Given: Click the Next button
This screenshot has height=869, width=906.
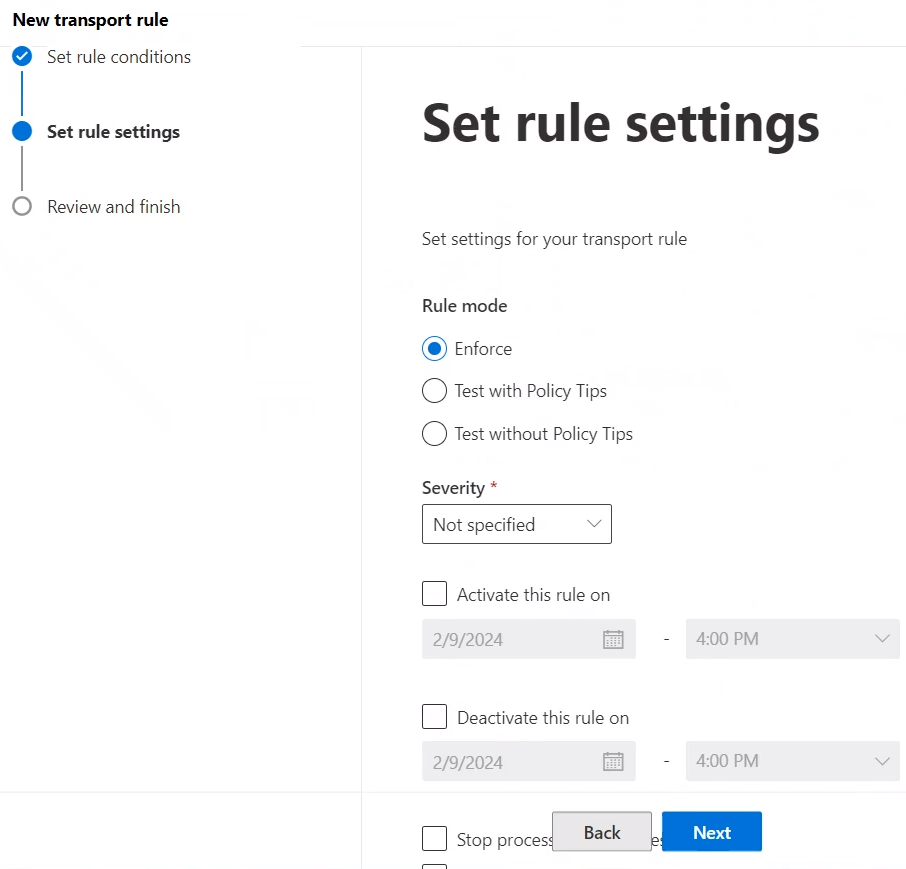Looking at the screenshot, I should point(711,832).
